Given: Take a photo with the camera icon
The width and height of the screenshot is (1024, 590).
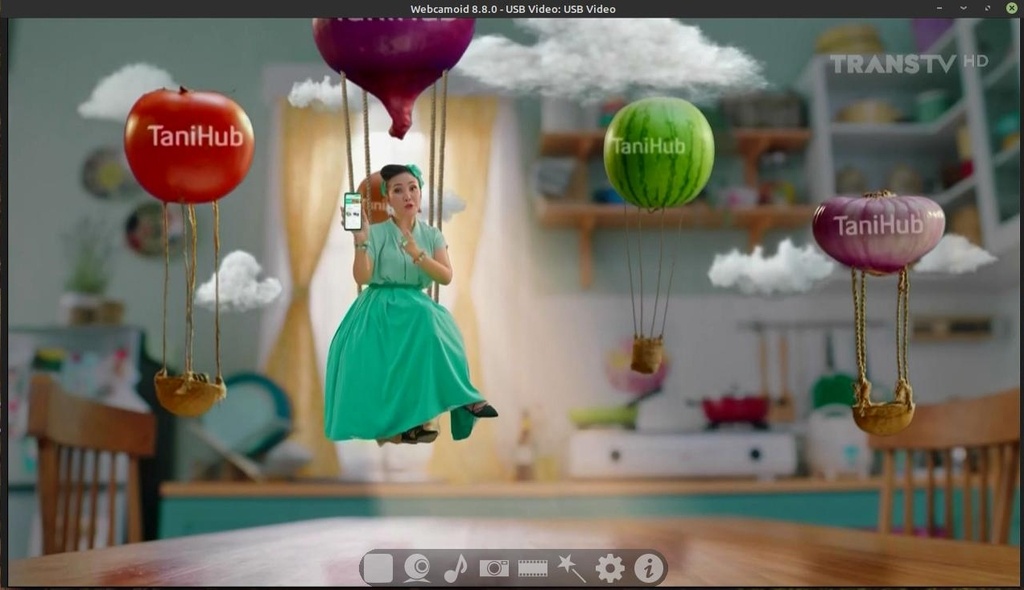Looking at the screenshot, I should click(494, 568).
